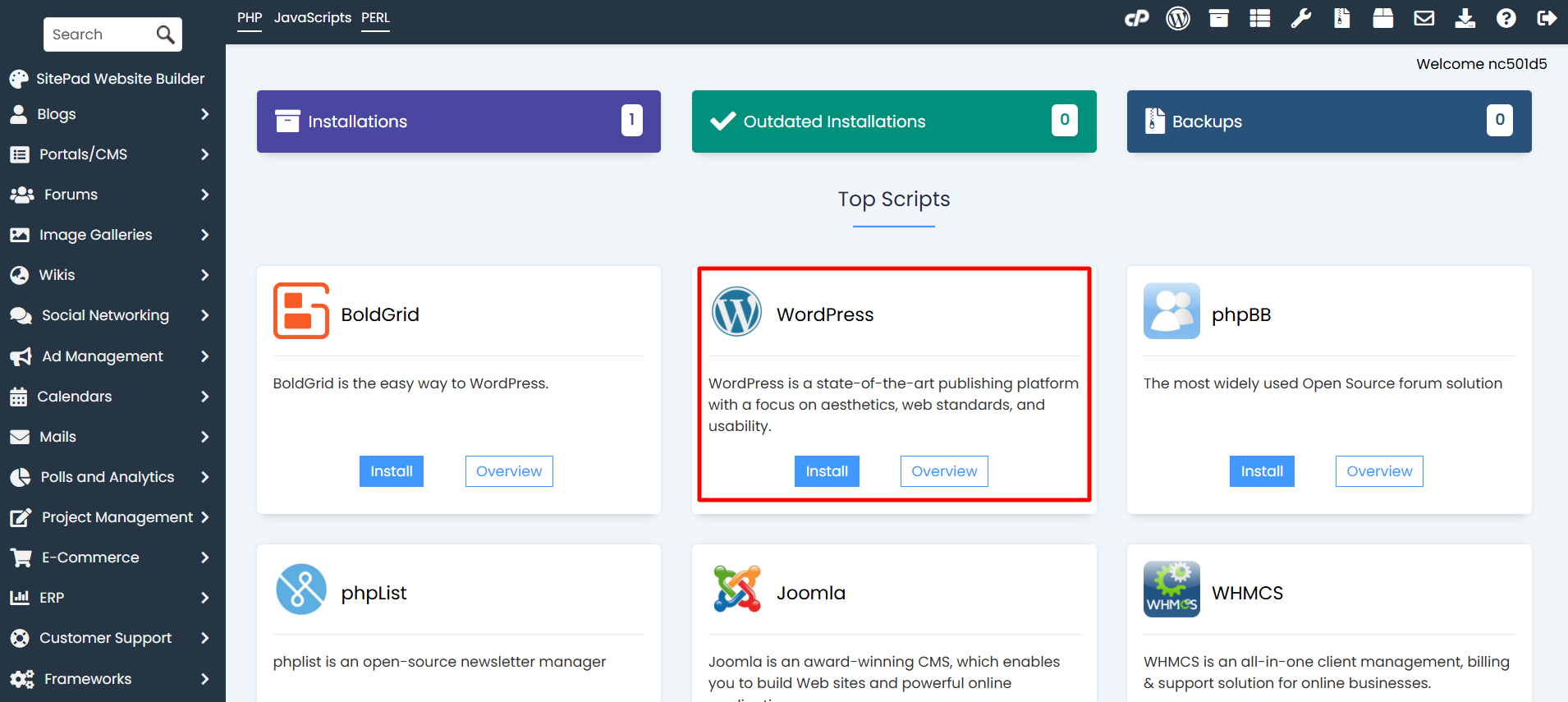Open backups zip file icon in top bar
This screenshot has width=1568, height=702.
click(x=1342, y=18)
